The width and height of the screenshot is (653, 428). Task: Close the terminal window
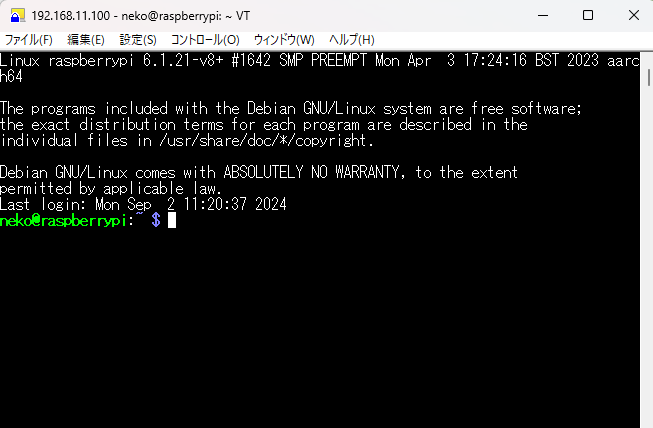633,15
